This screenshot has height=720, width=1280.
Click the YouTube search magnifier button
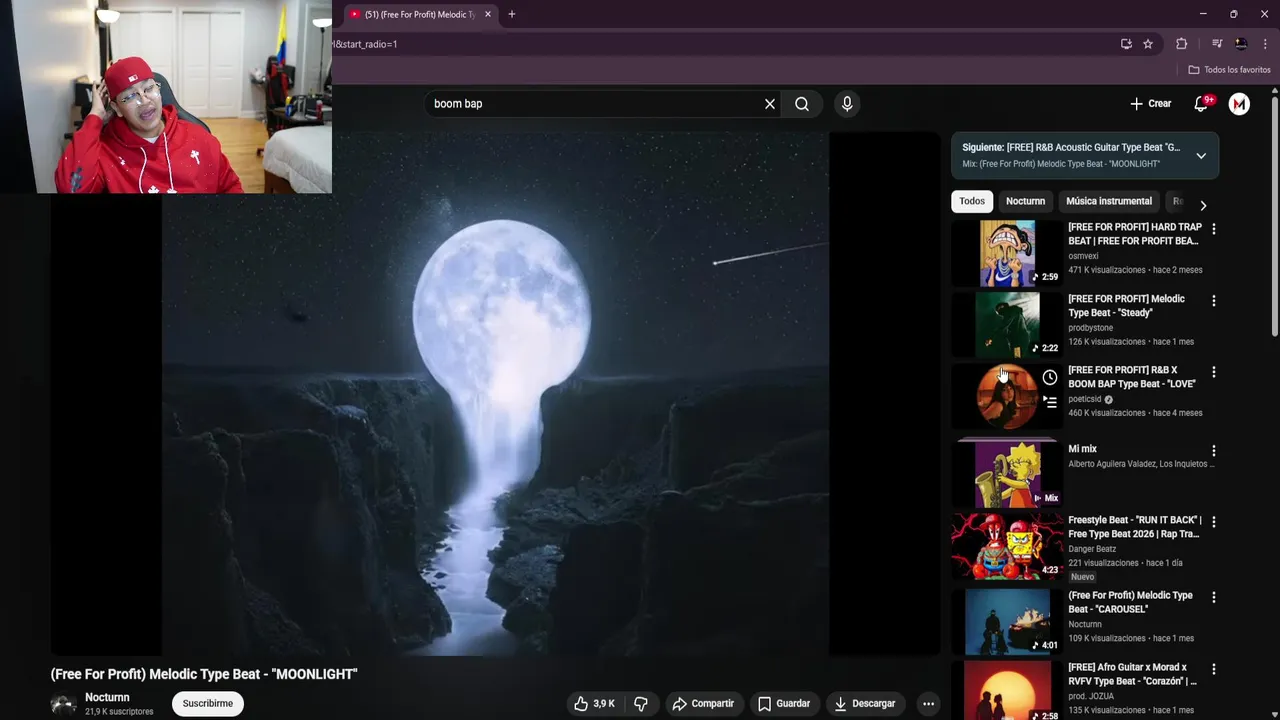coord(802,104)
